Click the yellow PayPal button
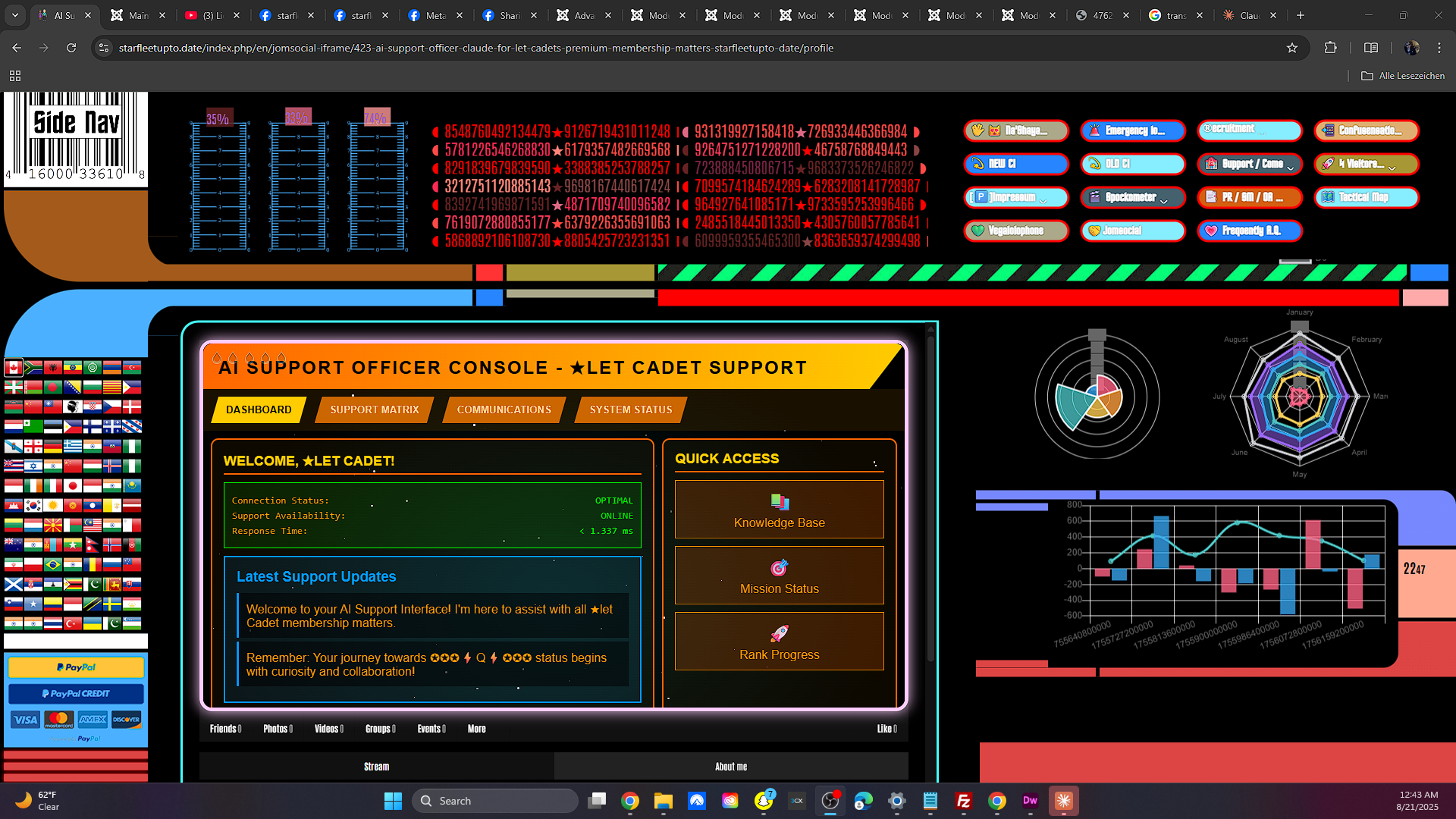 [x=76, y=667]
